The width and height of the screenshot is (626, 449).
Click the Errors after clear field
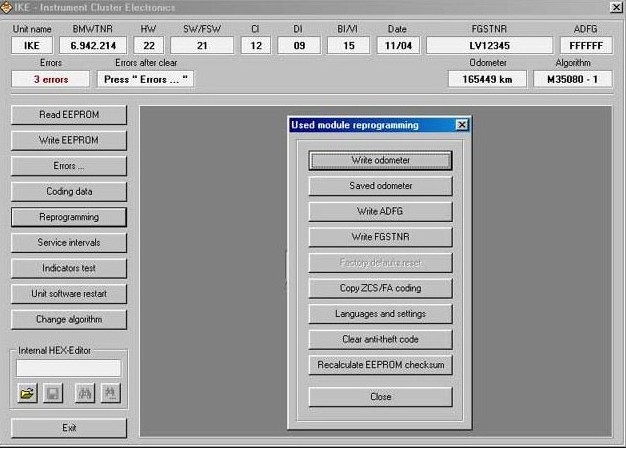point(145,79)
